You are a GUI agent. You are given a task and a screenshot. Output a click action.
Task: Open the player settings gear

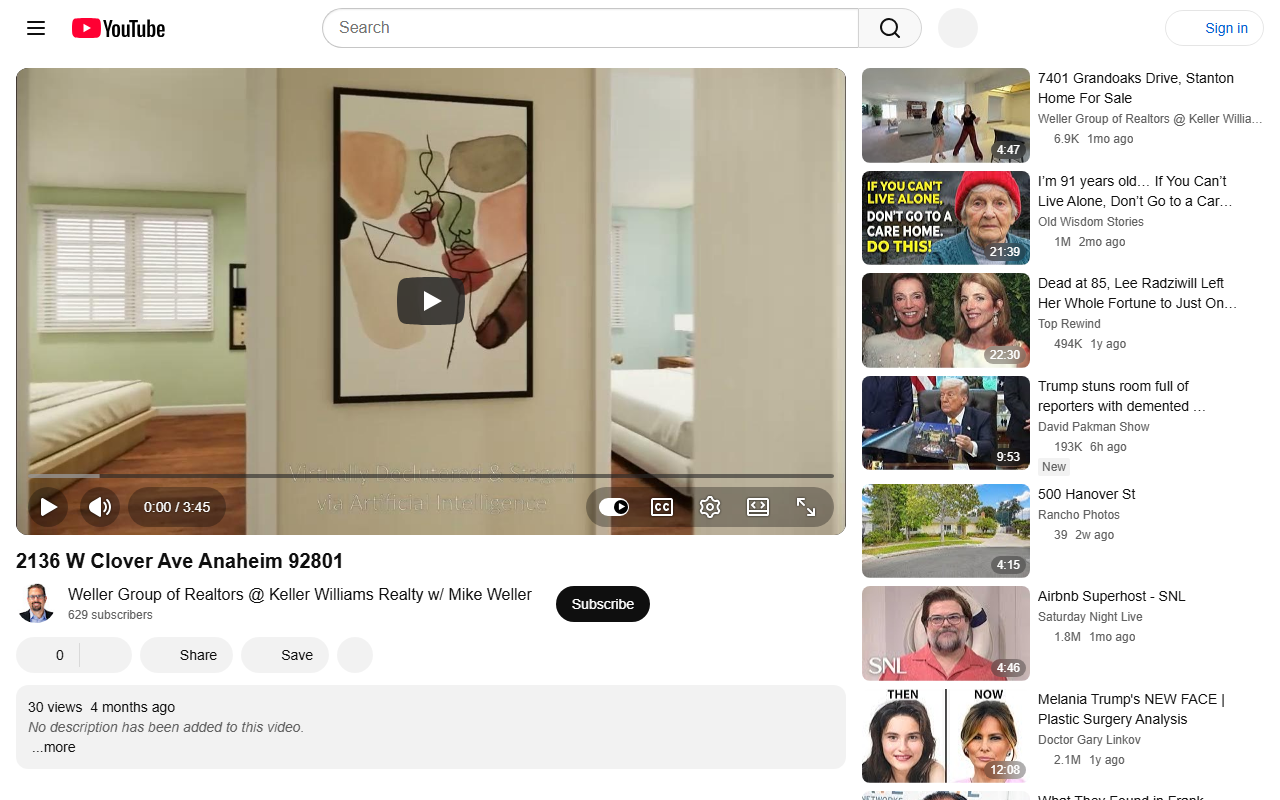coord(710,507)
